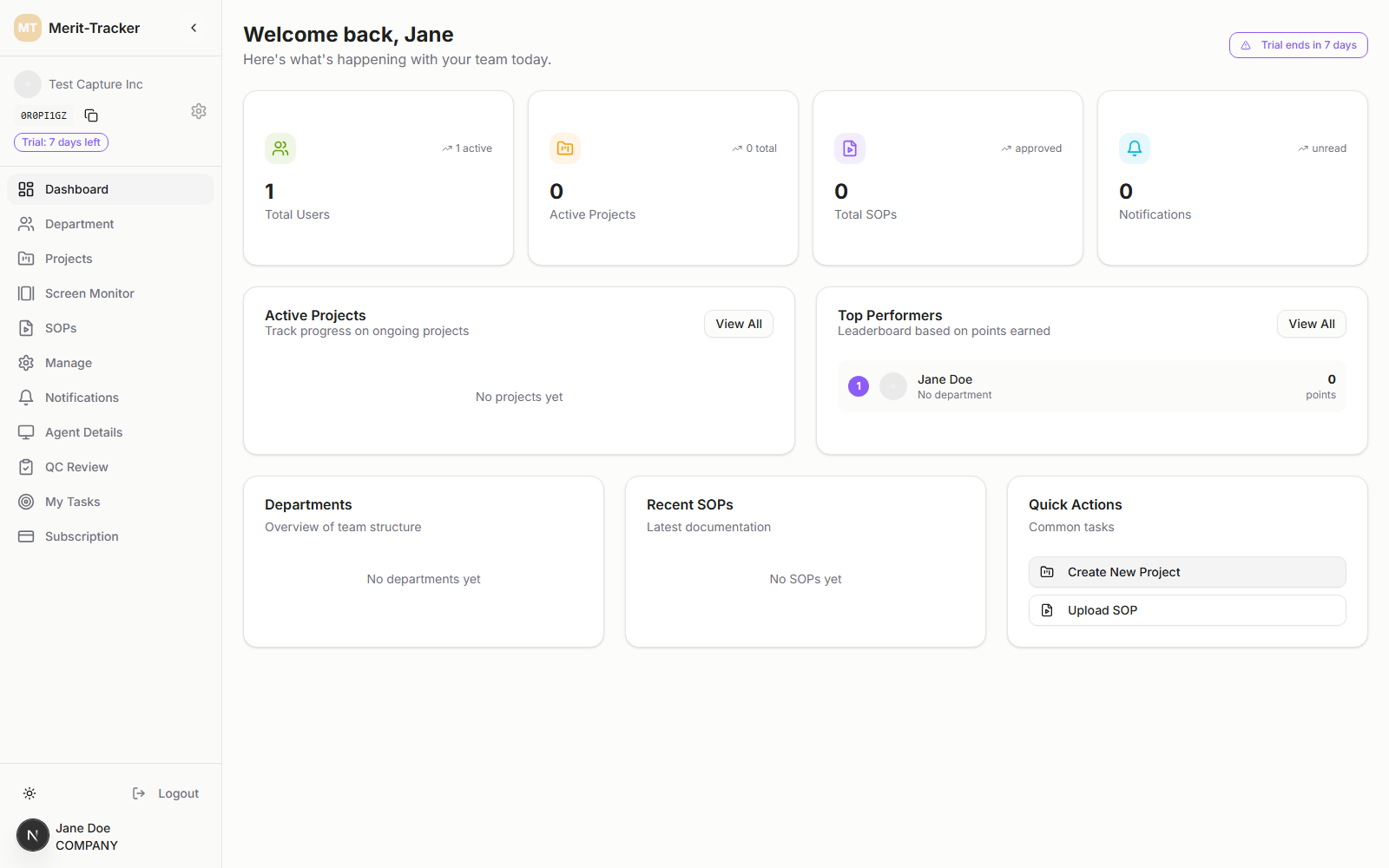Click the Active Projects orange folder icon
1389x868 pixels.
565,148
